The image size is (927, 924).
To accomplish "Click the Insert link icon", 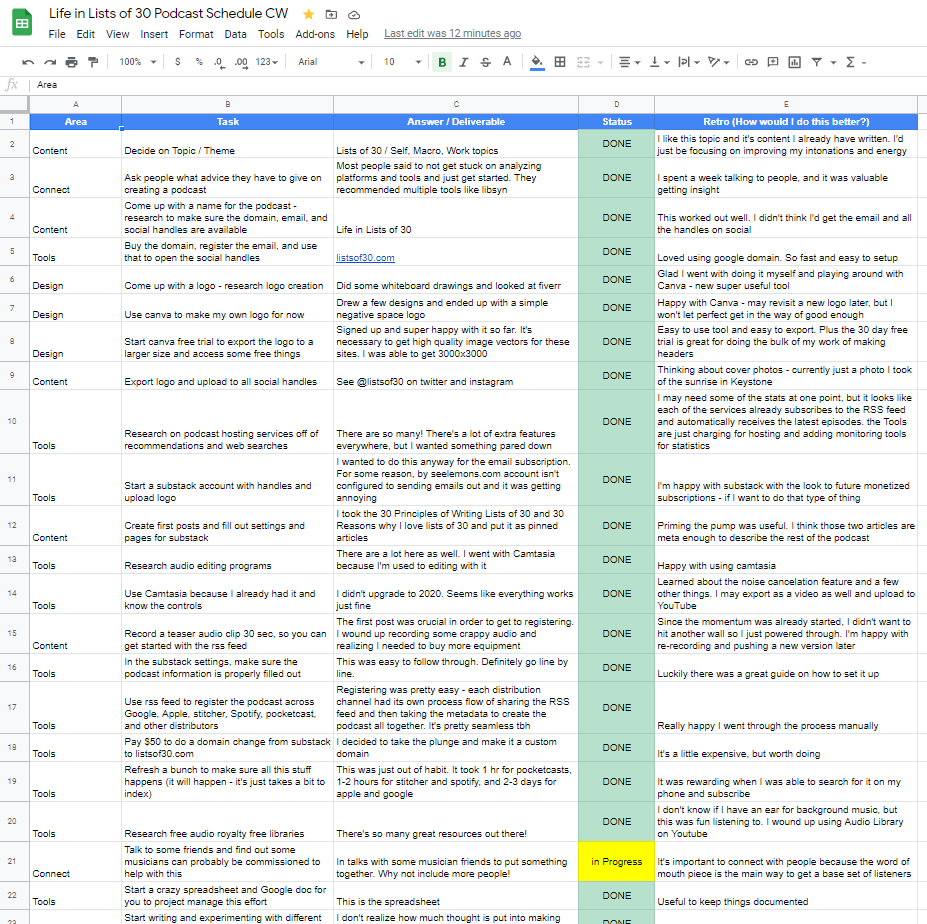I will coord(751,62).
